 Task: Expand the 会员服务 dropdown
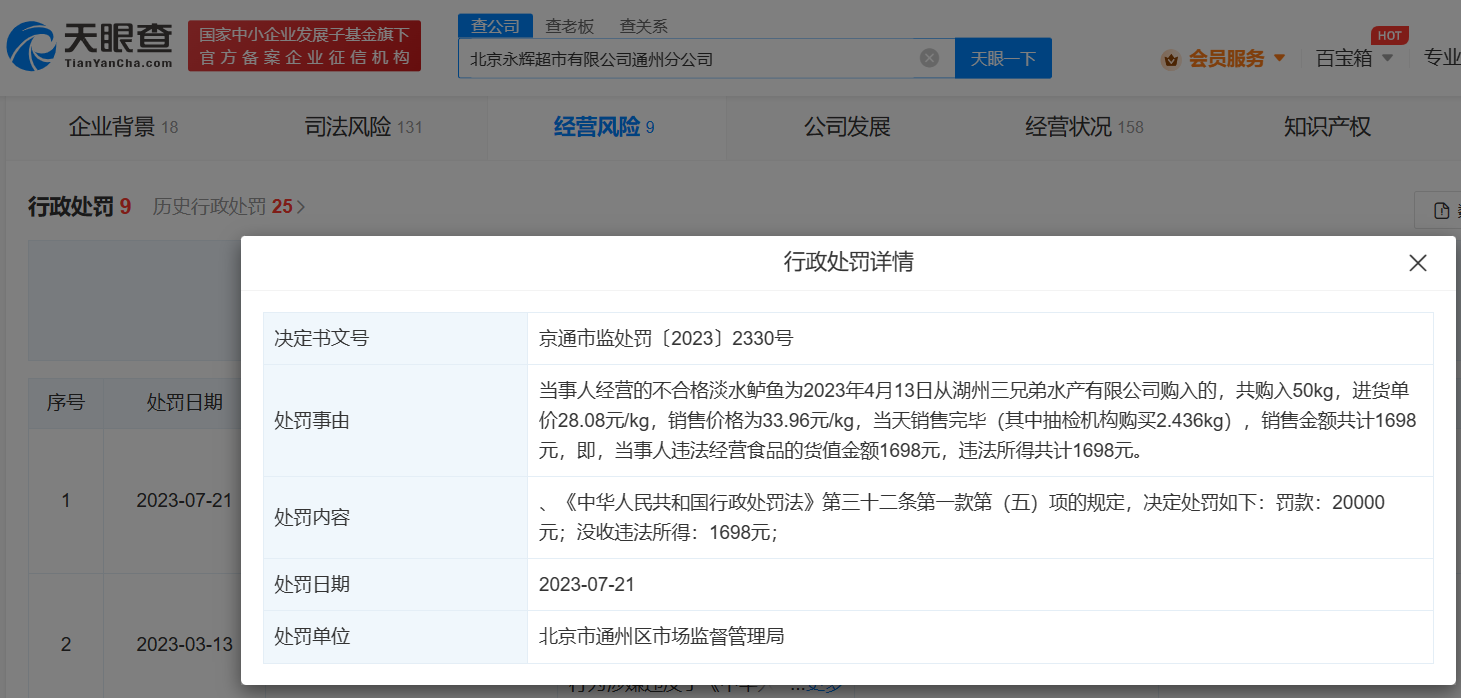pos(1279,58)
